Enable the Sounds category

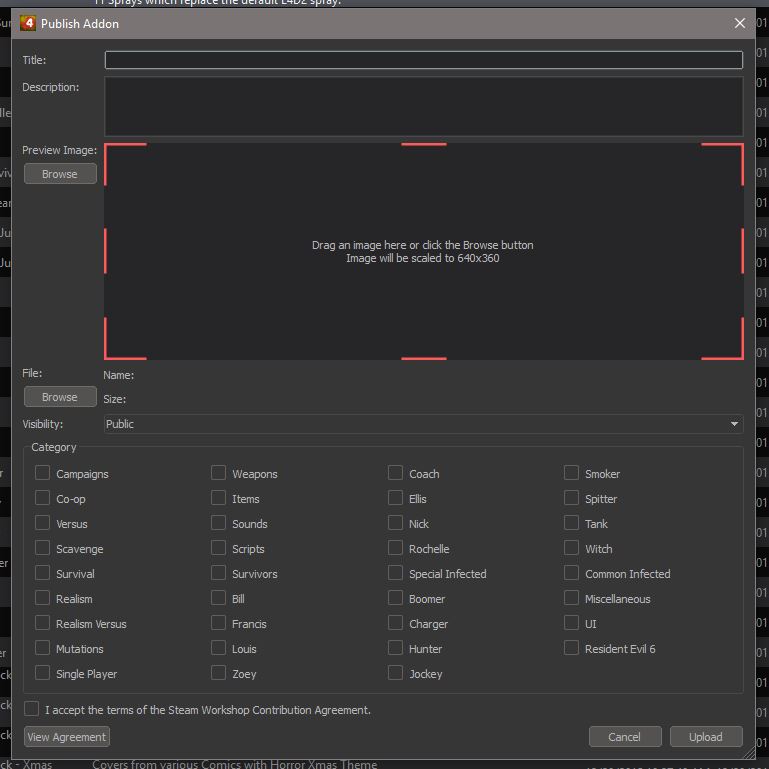tap(218, 523)
